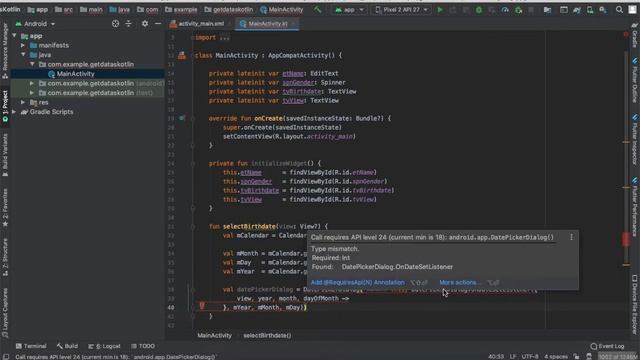Click Attach Debugger to Android Process icon
Image resolution: width=640 pixels, height=360 pixels.
[518, 9]
